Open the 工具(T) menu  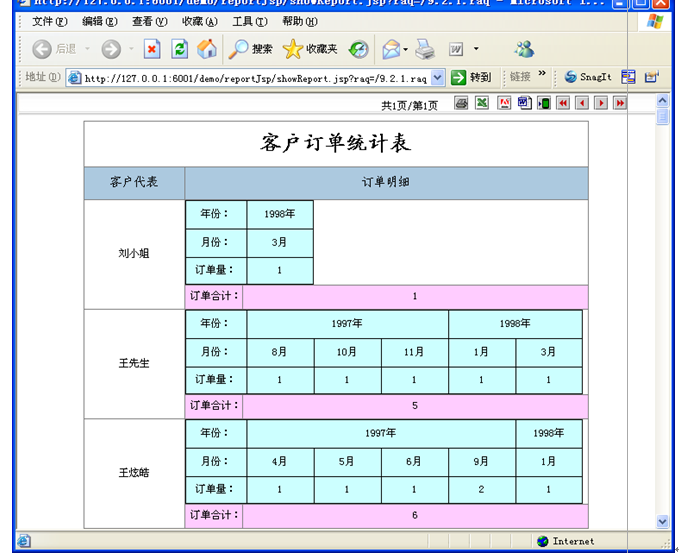250,21
